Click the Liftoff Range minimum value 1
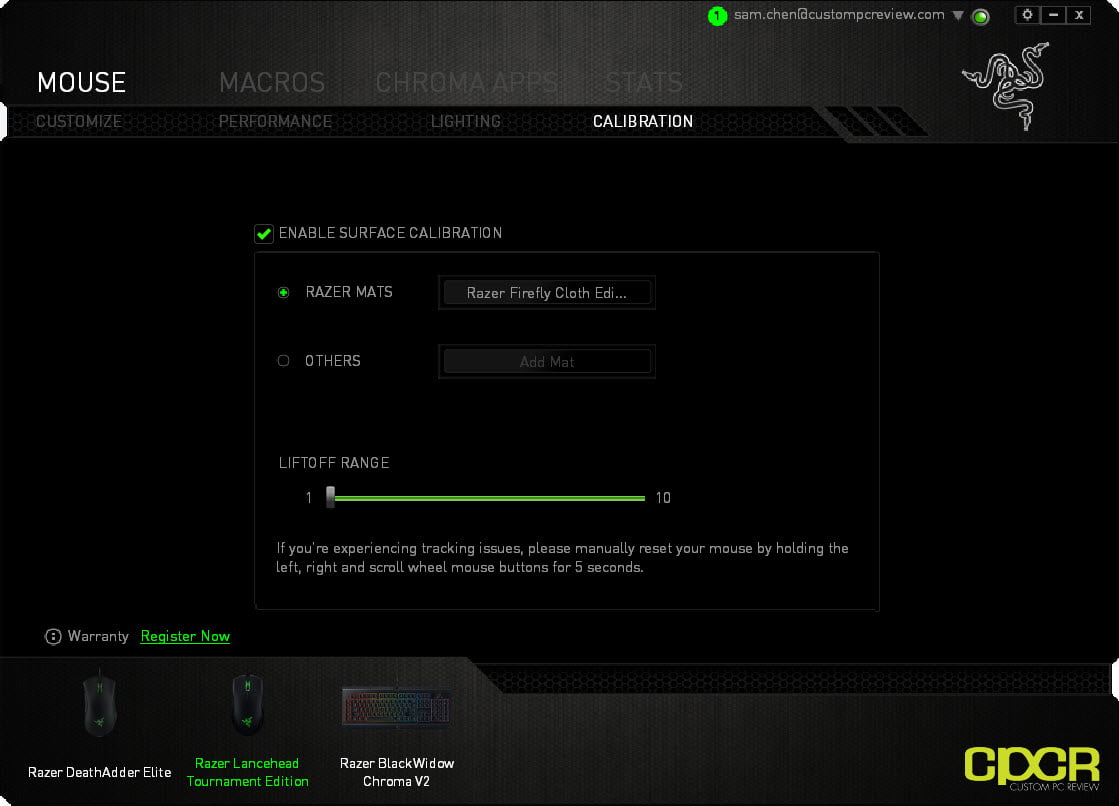Screen dimensions: 1119x806 point(308,498)
